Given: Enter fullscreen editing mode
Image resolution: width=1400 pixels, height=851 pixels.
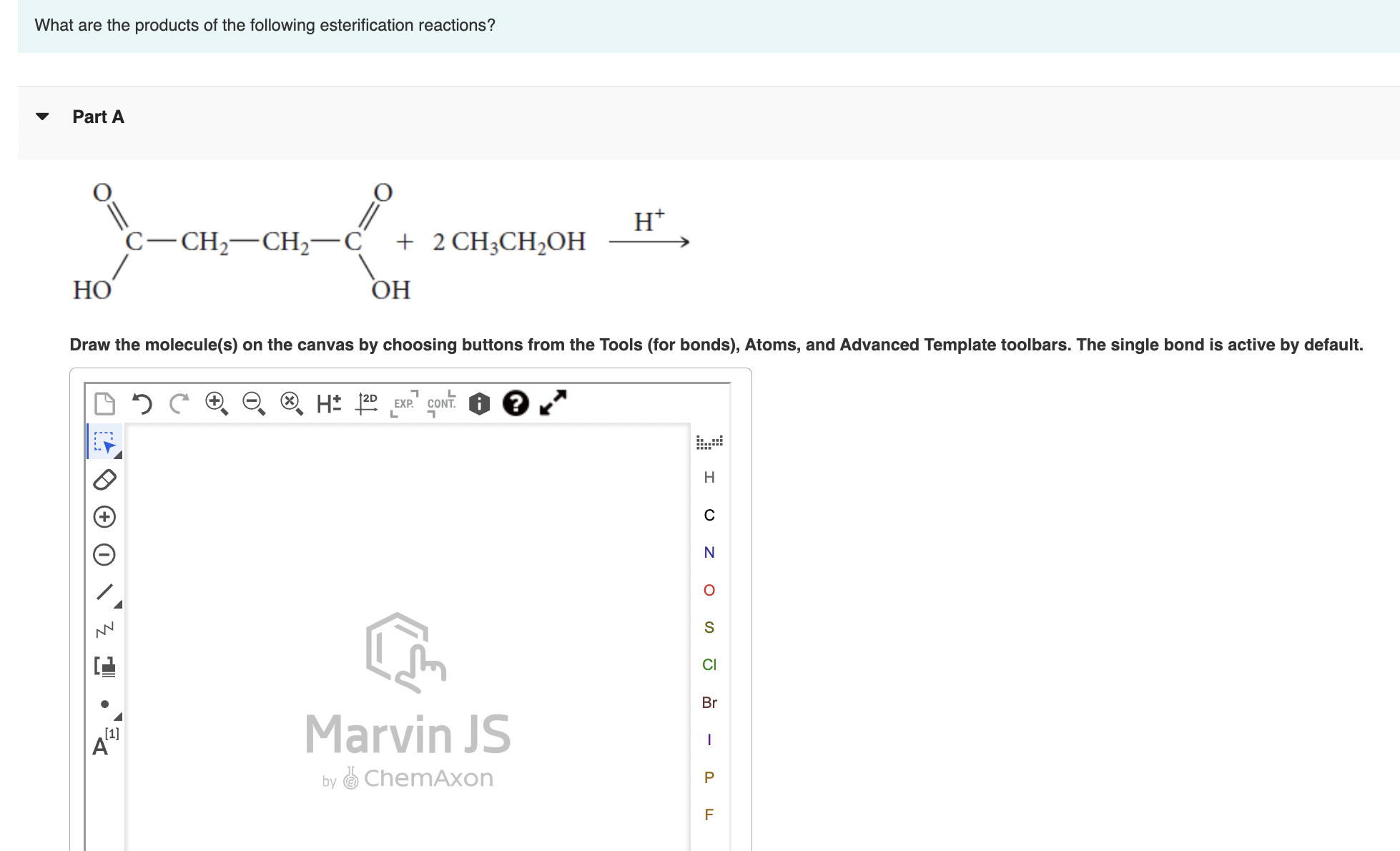Looking at the screenshot, I should click(x=551, y=403).
